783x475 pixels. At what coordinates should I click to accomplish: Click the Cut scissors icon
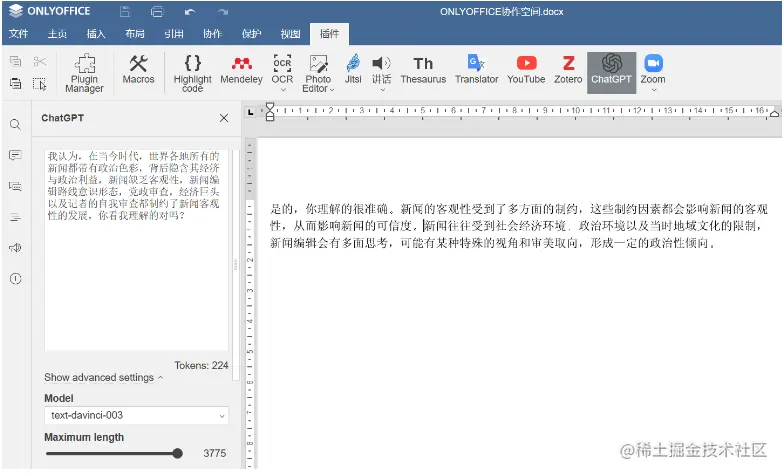[39, 61]
